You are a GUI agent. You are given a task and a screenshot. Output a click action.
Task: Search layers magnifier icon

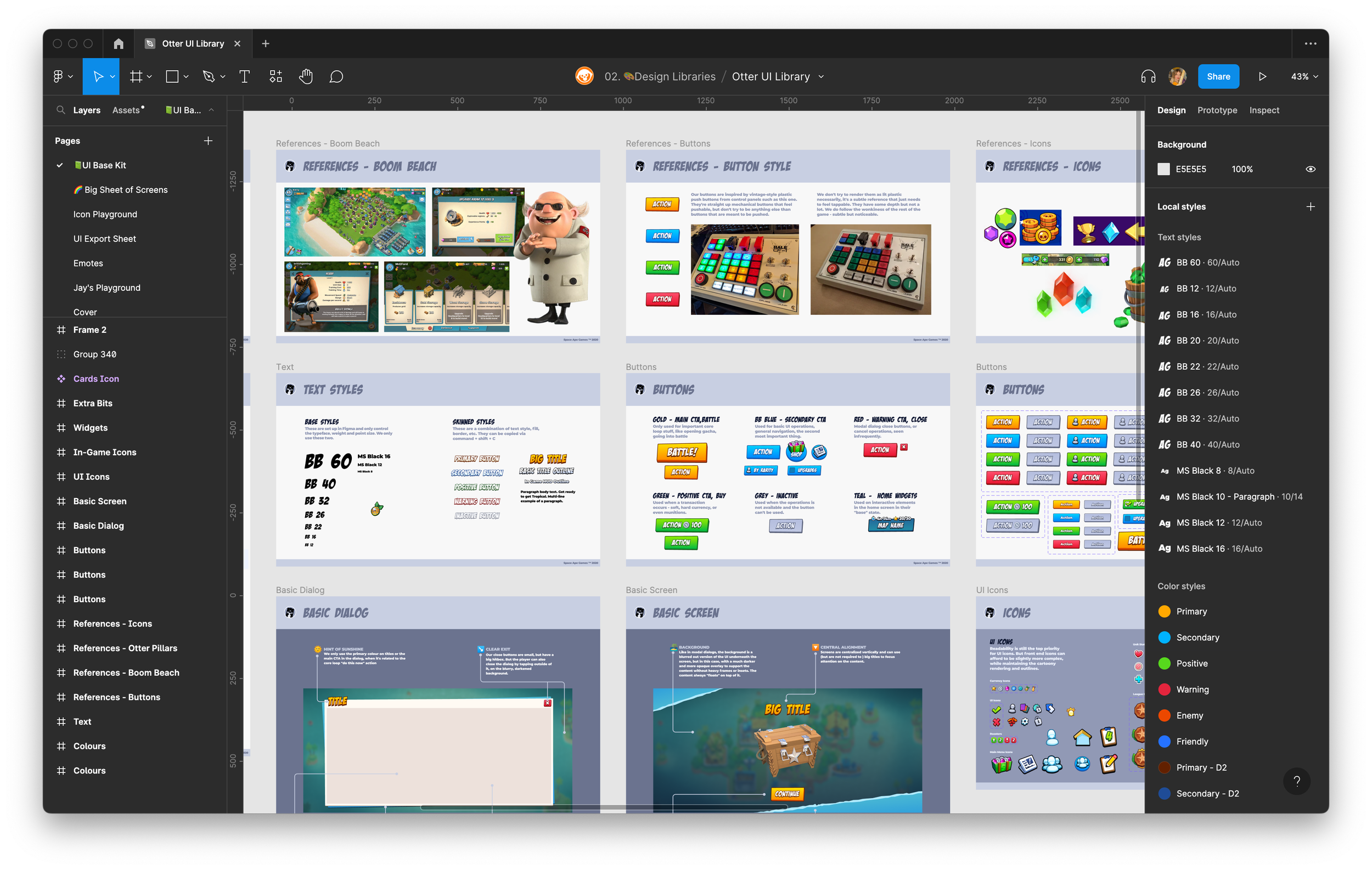coord(60,110)
